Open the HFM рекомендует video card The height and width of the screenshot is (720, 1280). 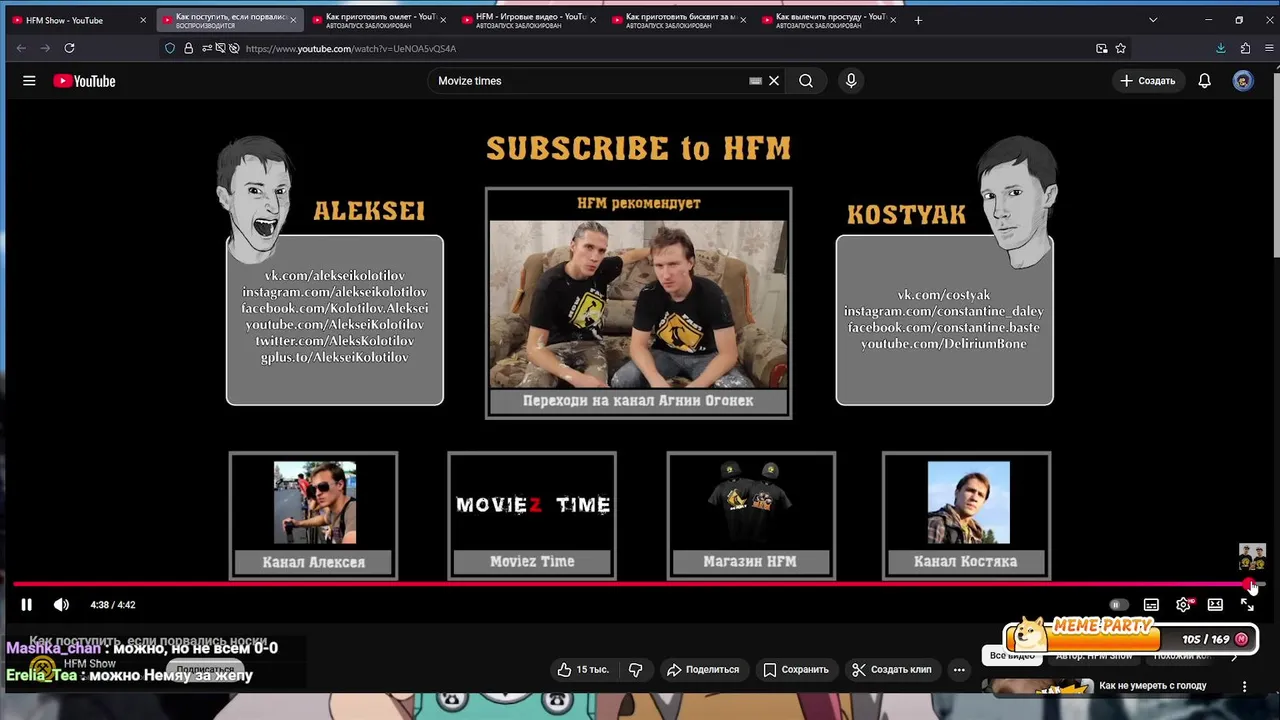pyautogui.click(x=638, y=303)
